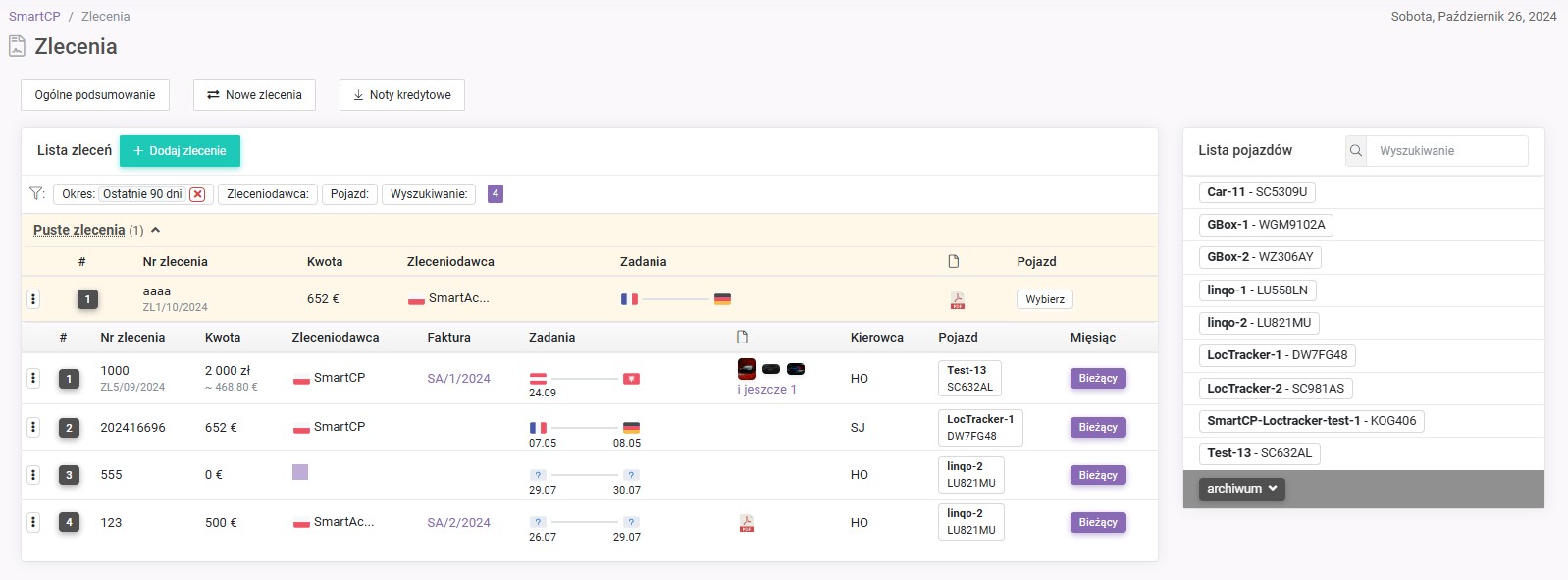Click the French flag start in order 202416696
Screen dimensions: 1568x580
538,428
